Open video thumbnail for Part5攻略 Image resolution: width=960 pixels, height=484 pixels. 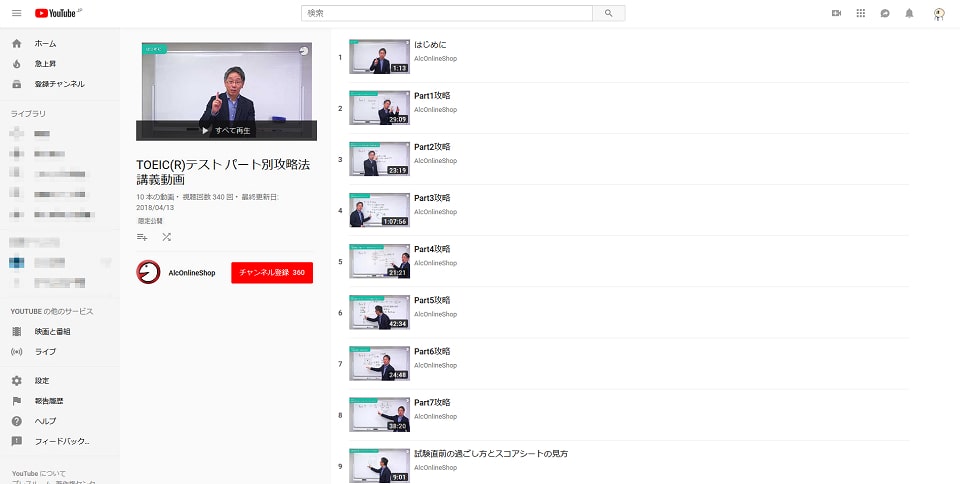380,312
